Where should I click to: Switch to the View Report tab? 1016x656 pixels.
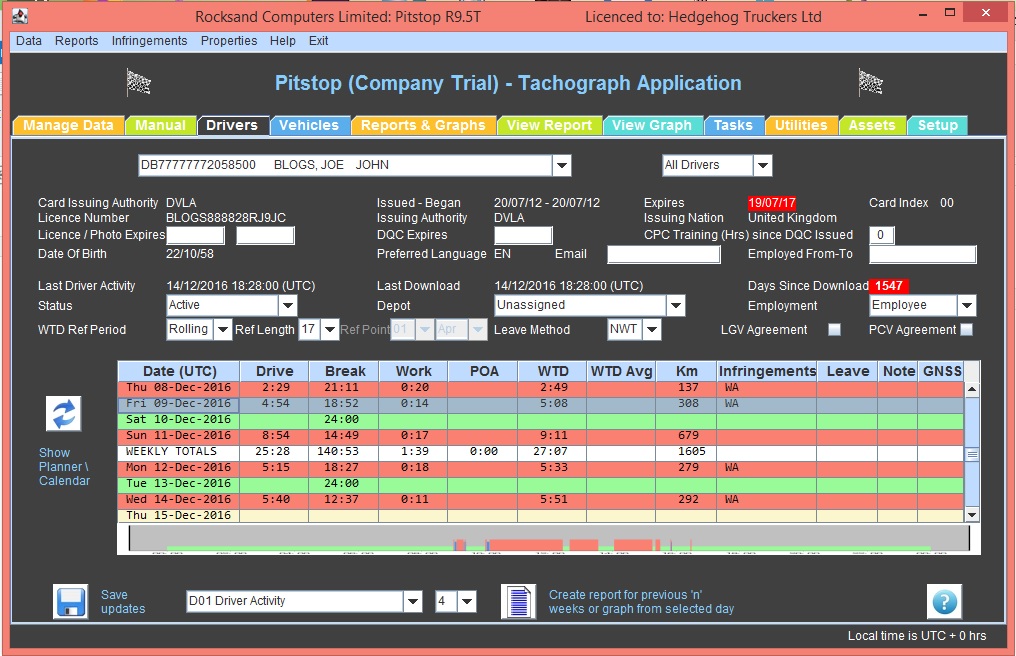pos(549,125)
